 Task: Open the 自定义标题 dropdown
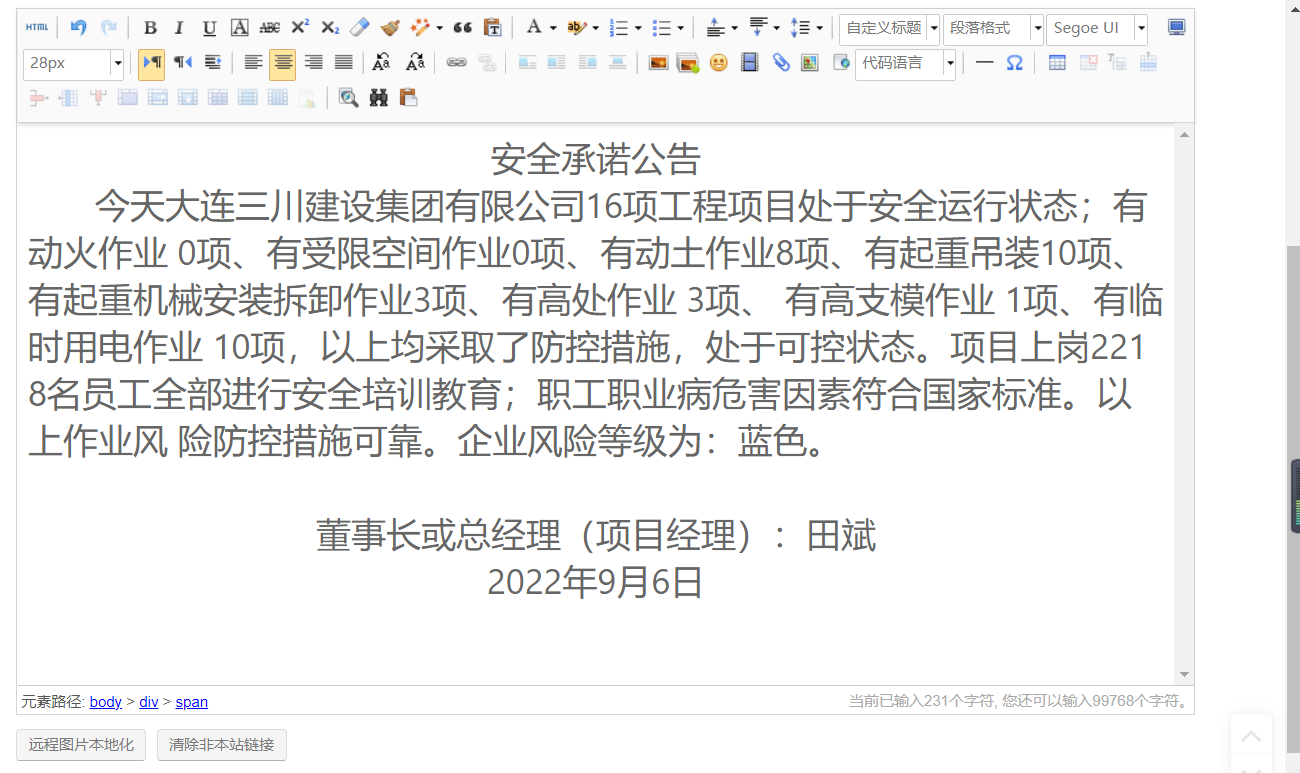pos(889,28)
